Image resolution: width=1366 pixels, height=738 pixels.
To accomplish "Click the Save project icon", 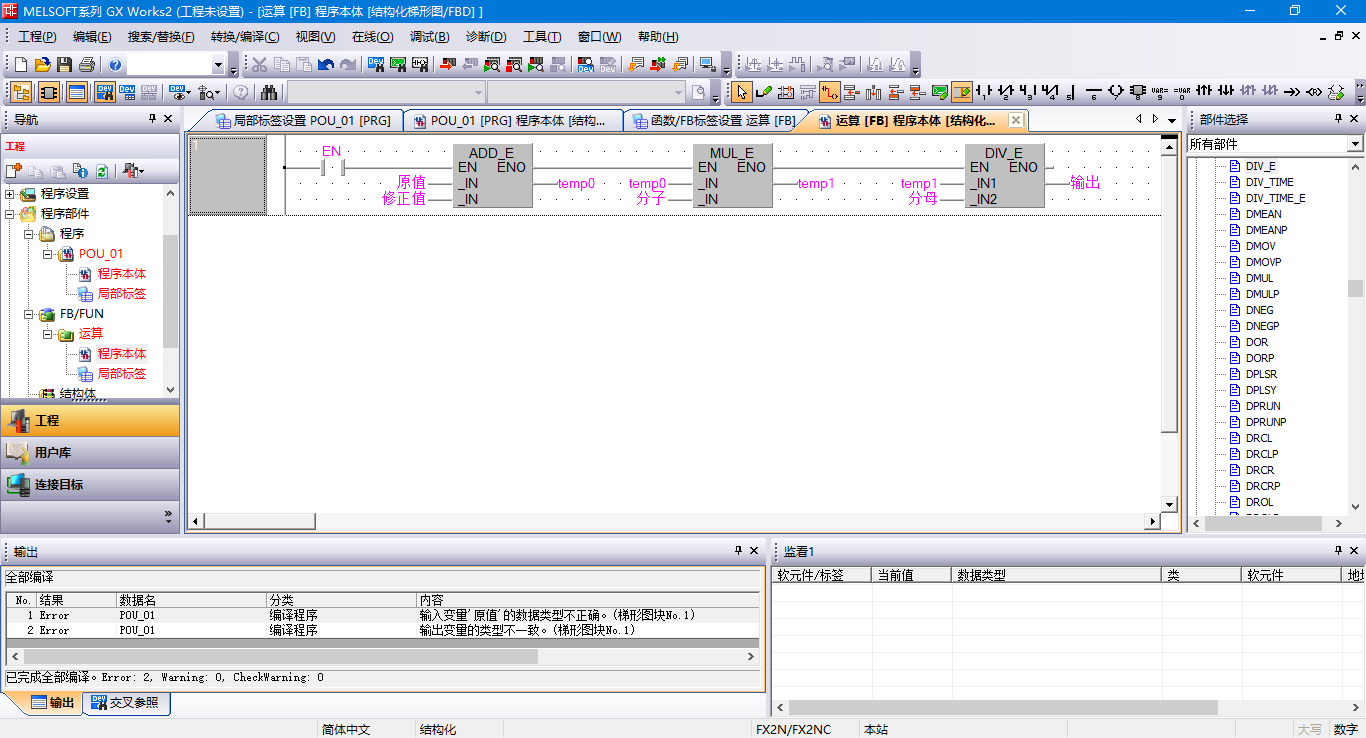I will click(x=64, y=65).
